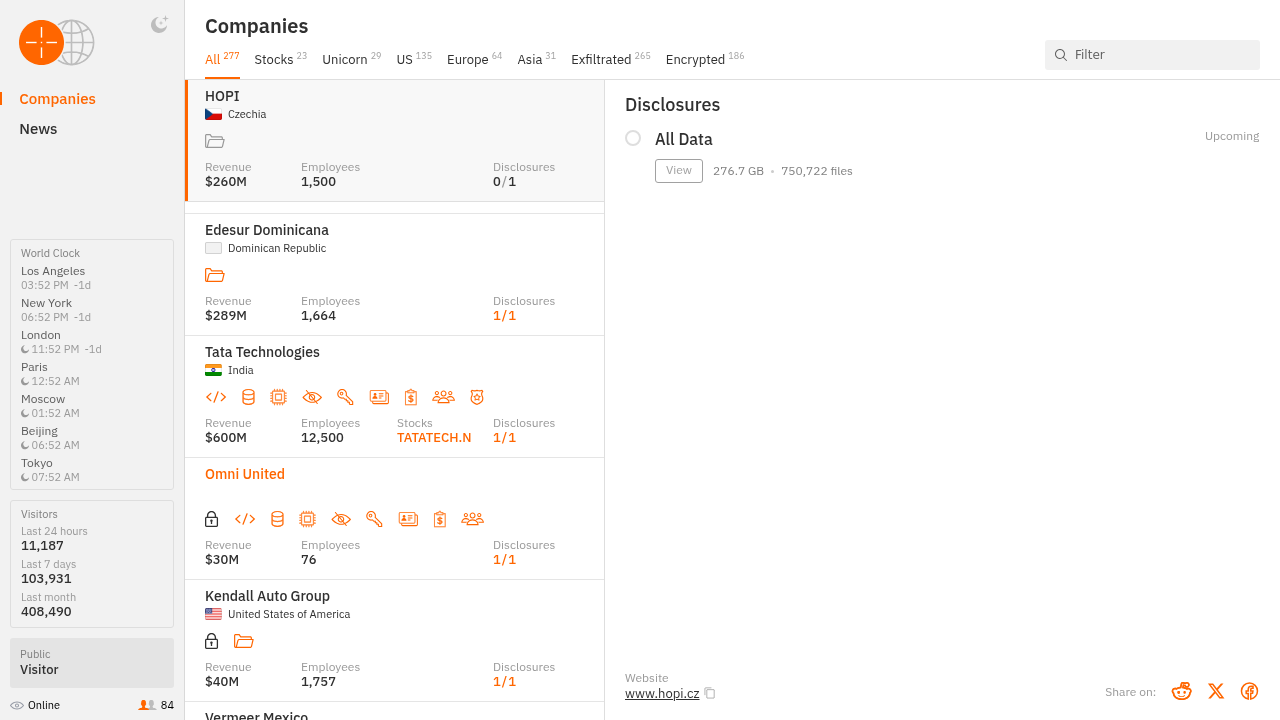Click Omni United database icon

[x=277, y=519]
